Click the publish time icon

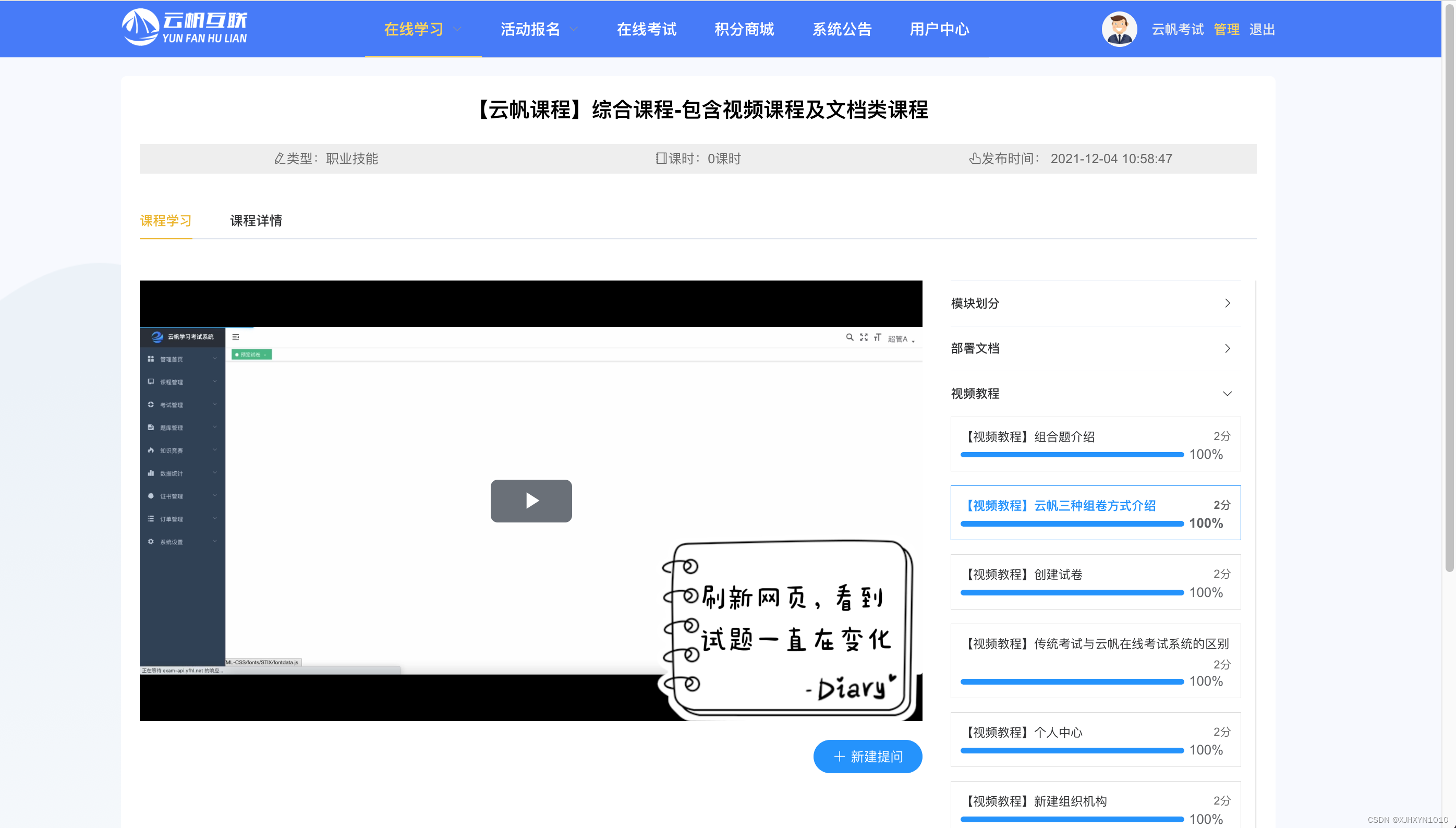(974, 159)
